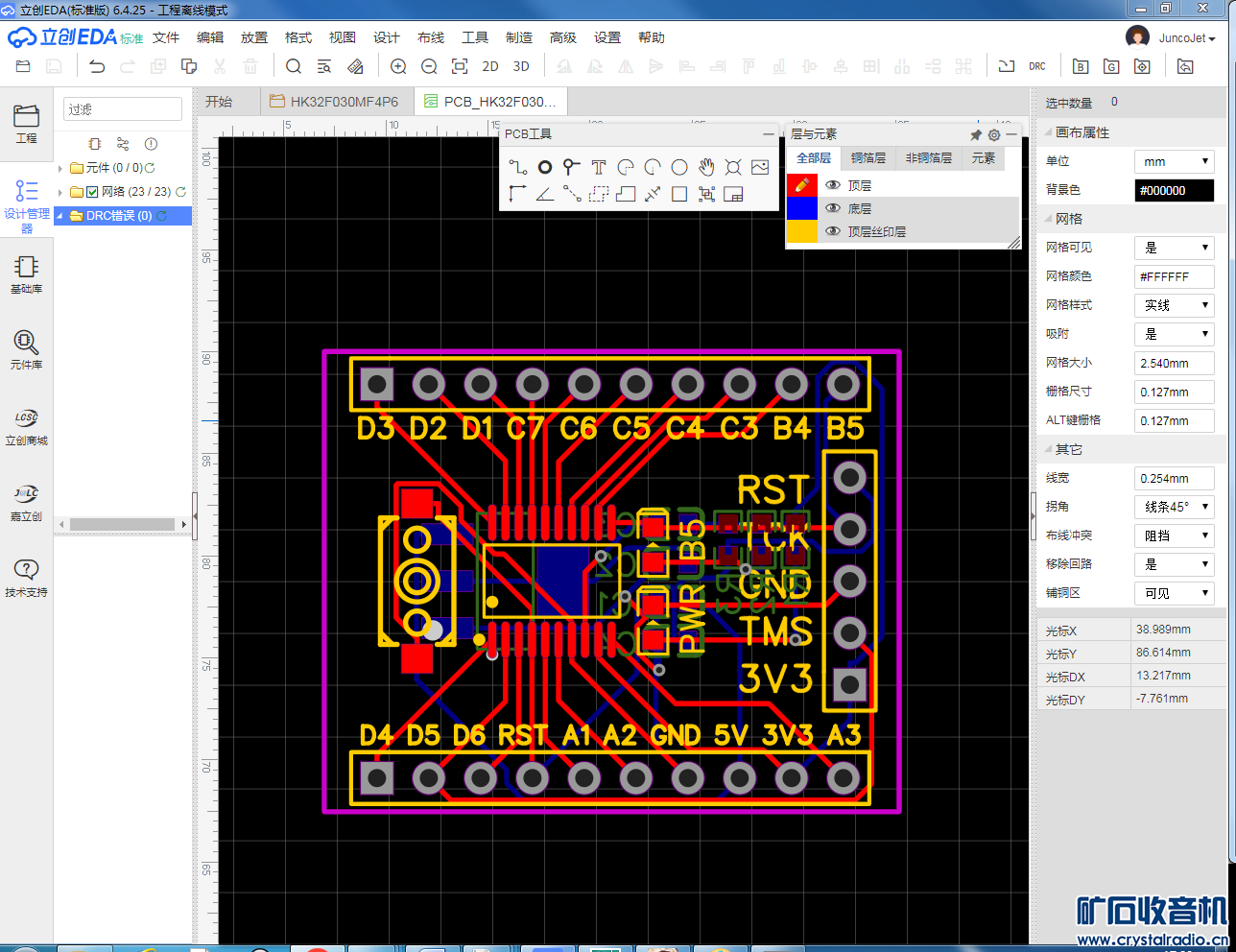
Task: Select the Track routing tool in PCB工具
Action: [x=518, y=167]
